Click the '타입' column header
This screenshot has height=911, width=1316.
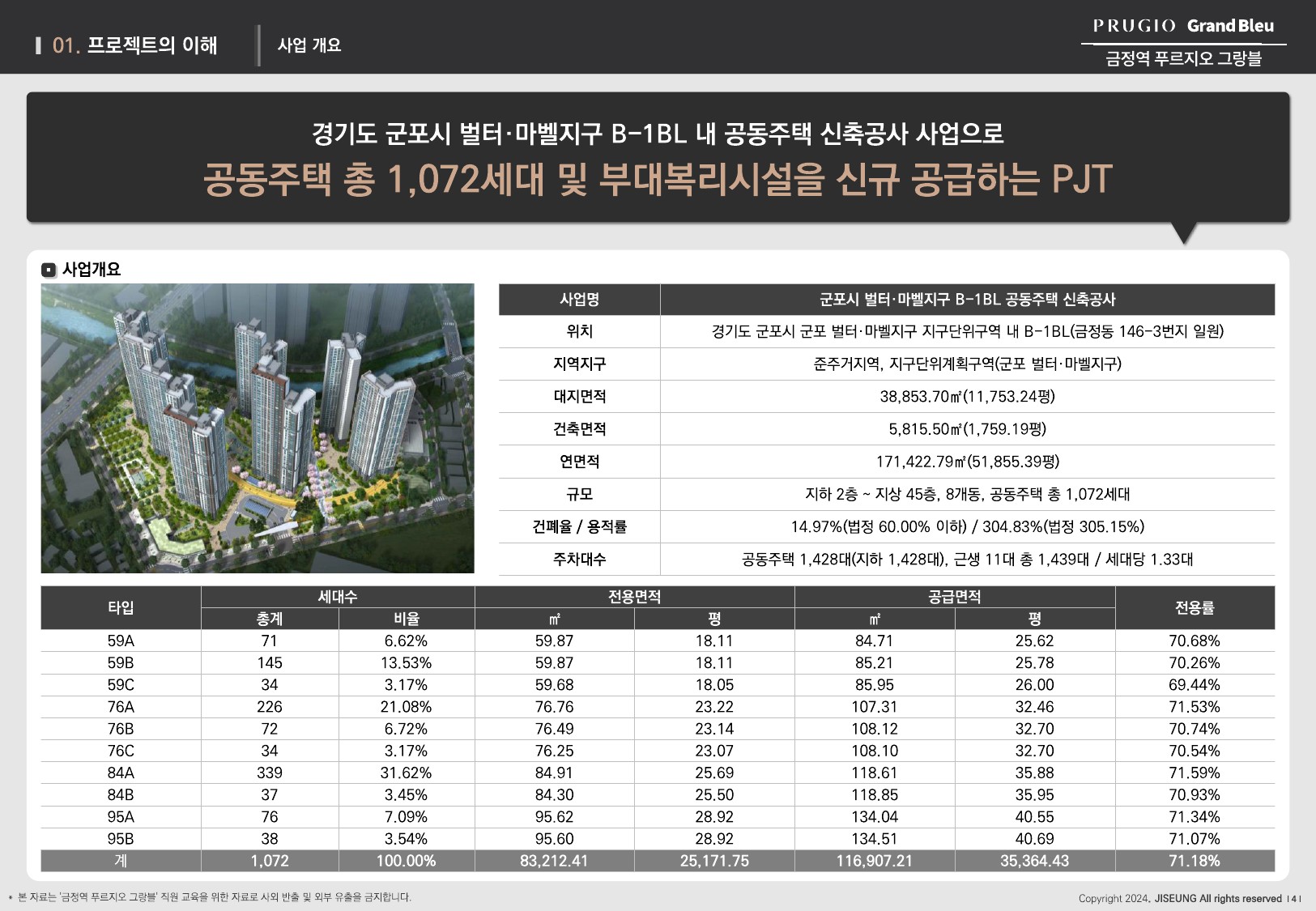pyautogui.click(x=121, y=607)
